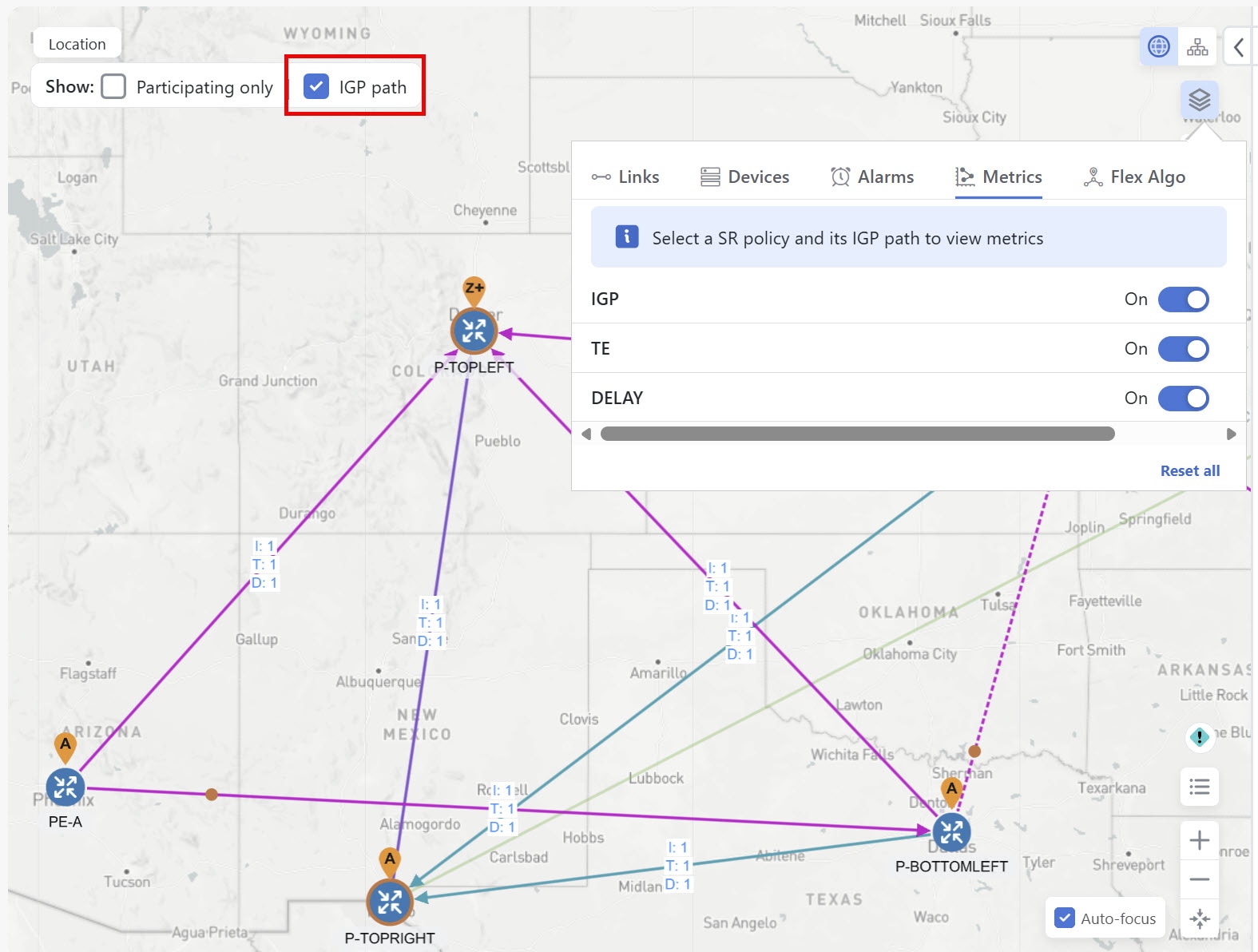Select the Metrics tab
This screenshot has height=952, width=1258.
[998, 177]
